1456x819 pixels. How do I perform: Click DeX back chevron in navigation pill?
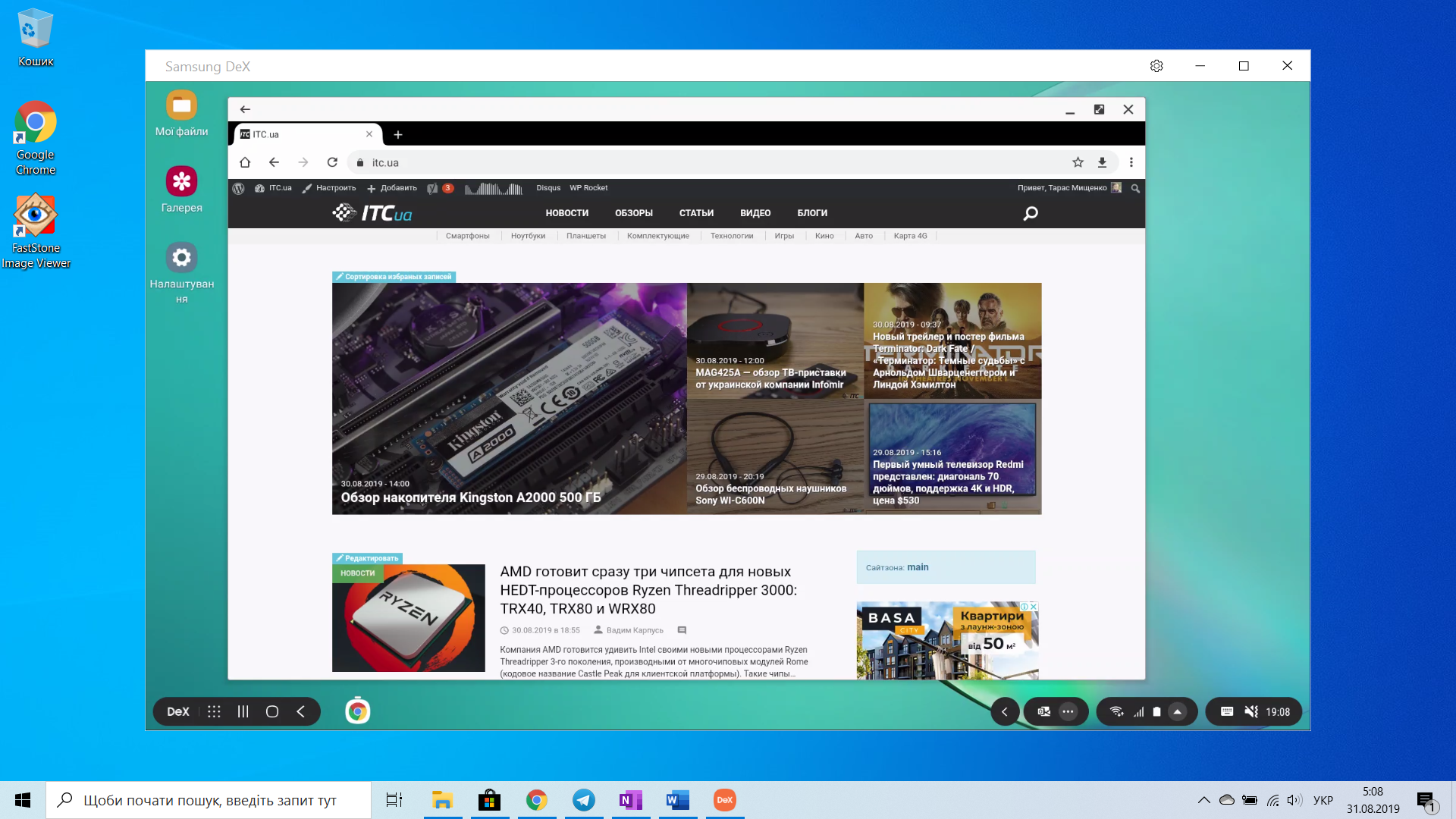pos(301,711)
